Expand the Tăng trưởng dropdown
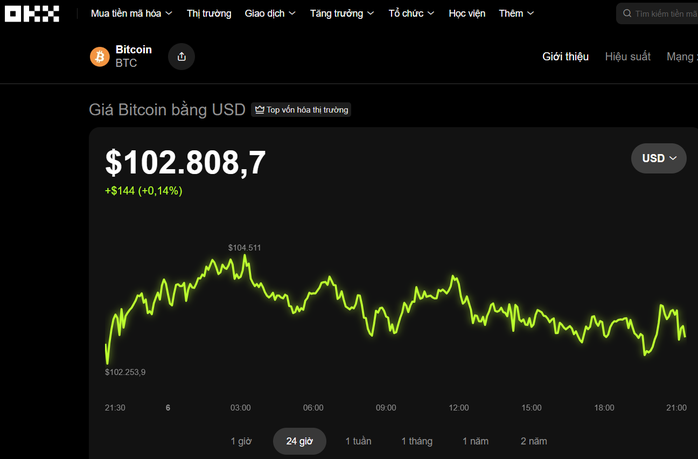698x459 pixels. (x=342, y=14)
